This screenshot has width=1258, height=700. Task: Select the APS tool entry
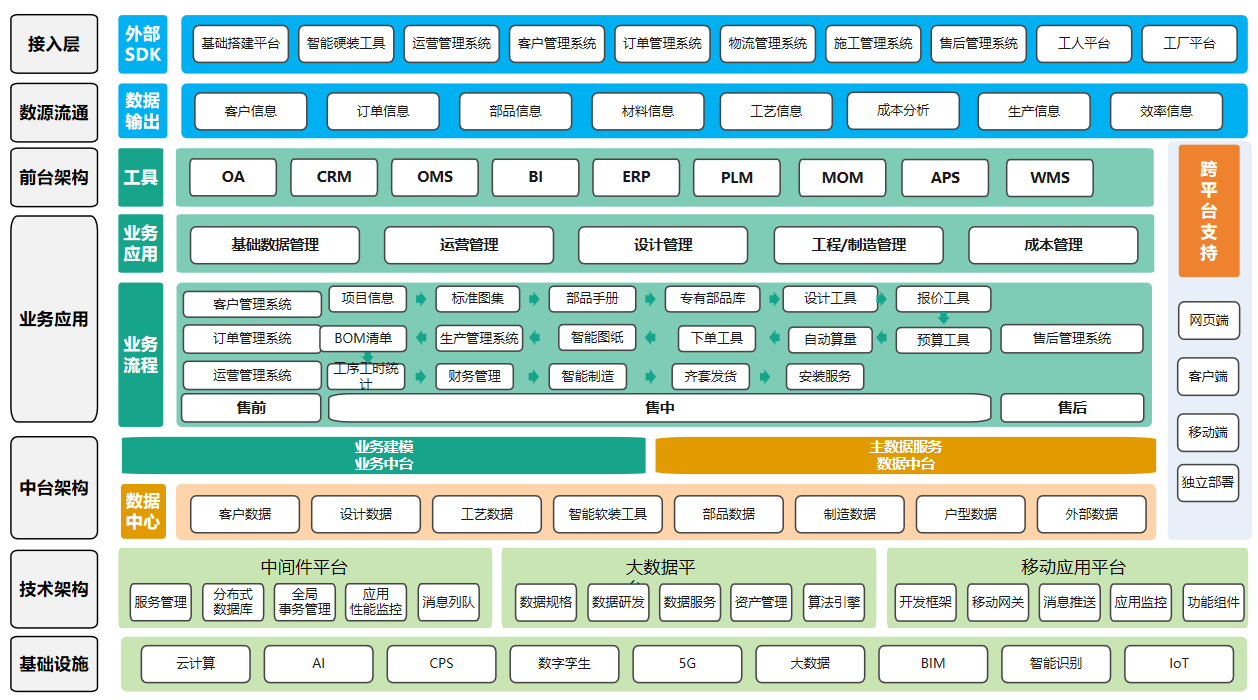pyautogui.click(x=944, y=177)
